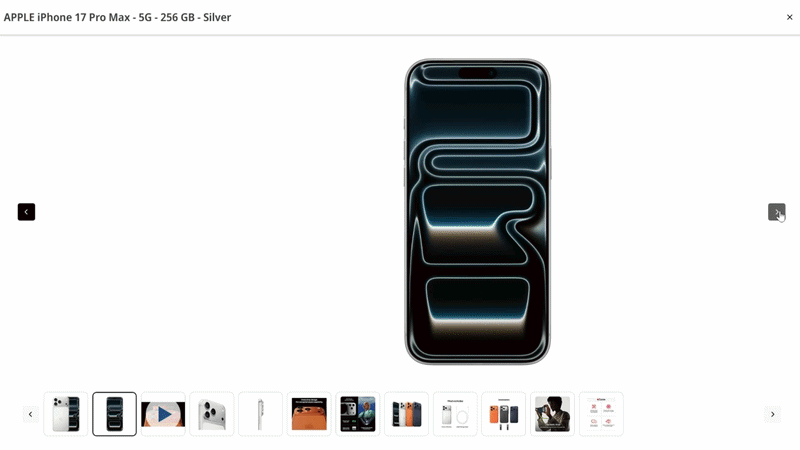Close the product image gallery
This screenshot has height=450, width=800.
789,17
